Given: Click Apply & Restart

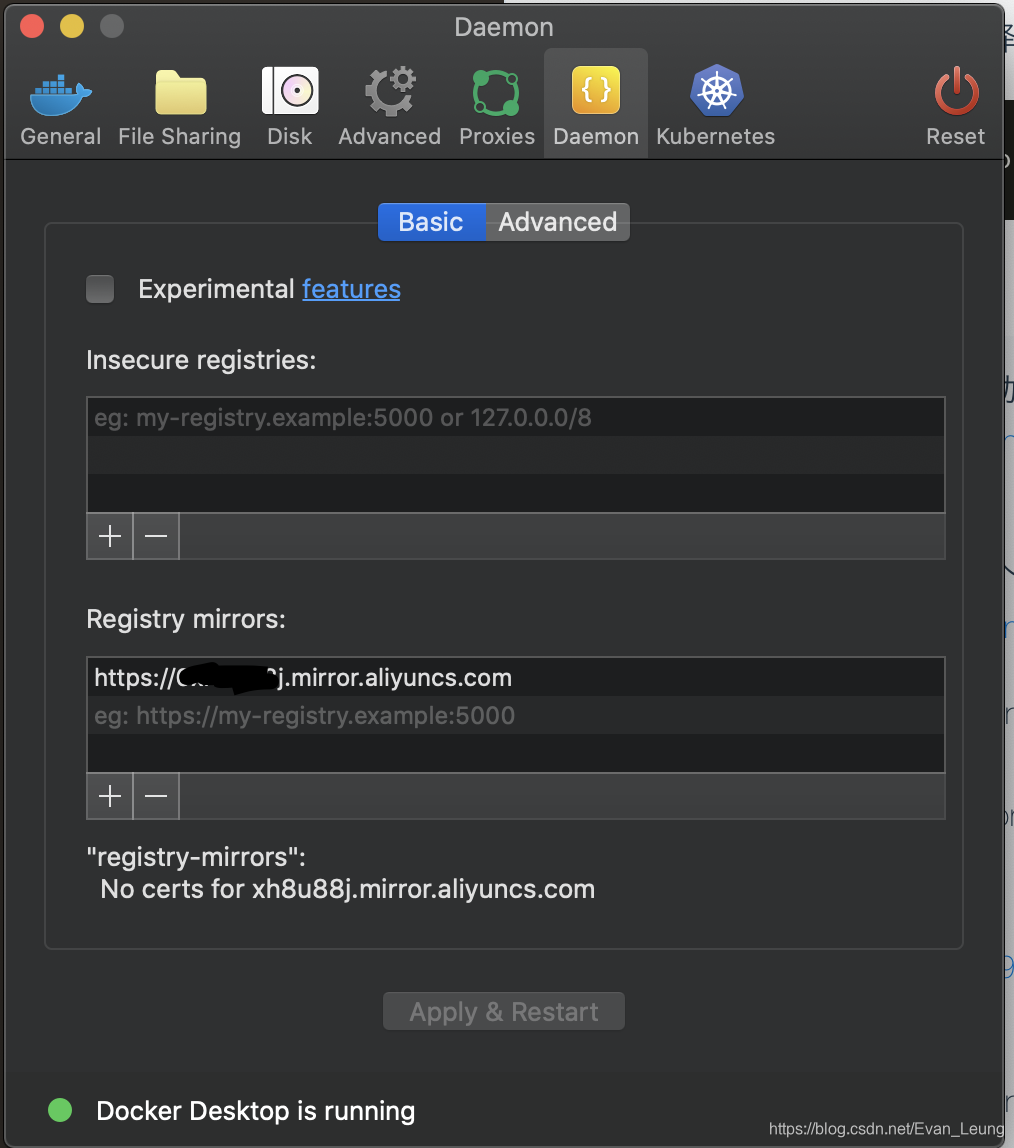Looking at the screenshot, I should [x=503, y=1011].
